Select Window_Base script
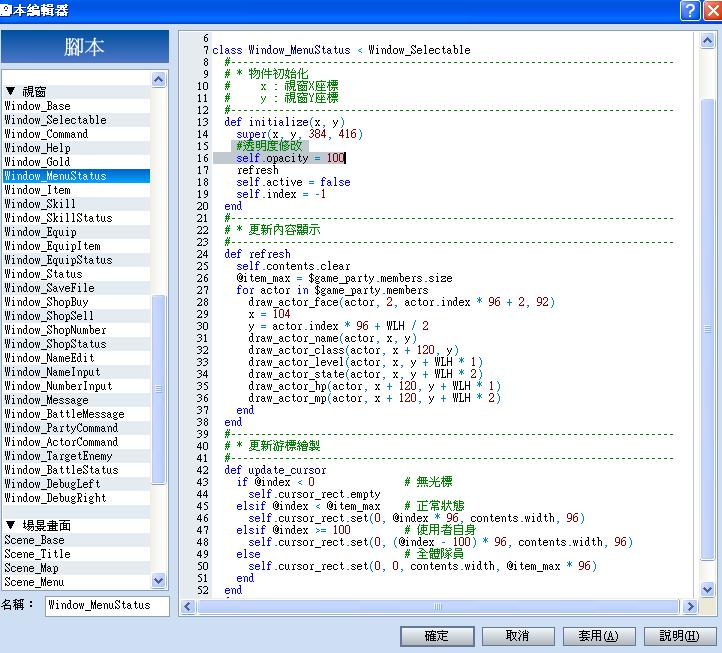Image resolution: width=722 pixels, height=653 pixels. point(76,106)
